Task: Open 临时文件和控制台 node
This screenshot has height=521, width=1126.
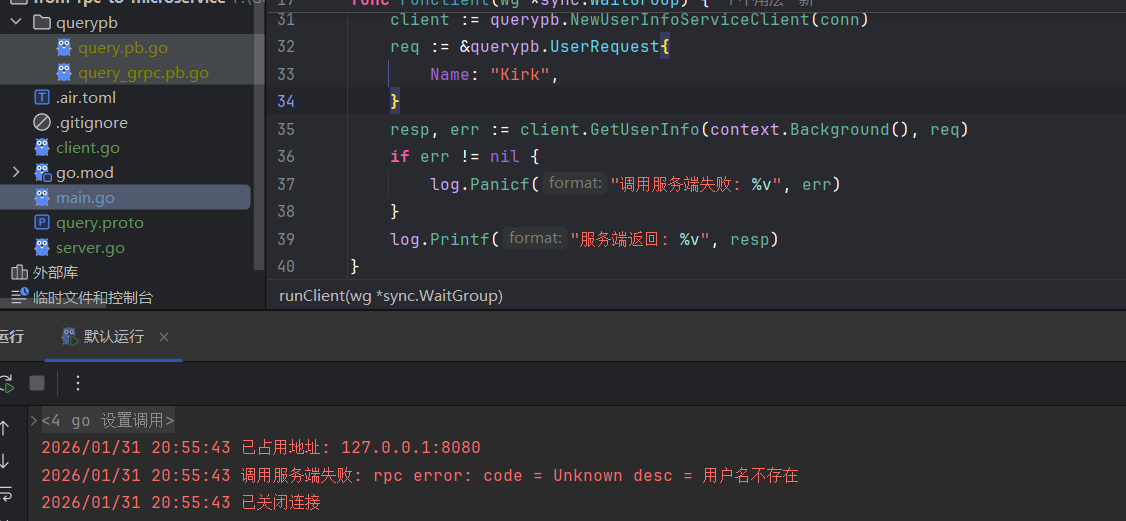Action: pos(92,297)
